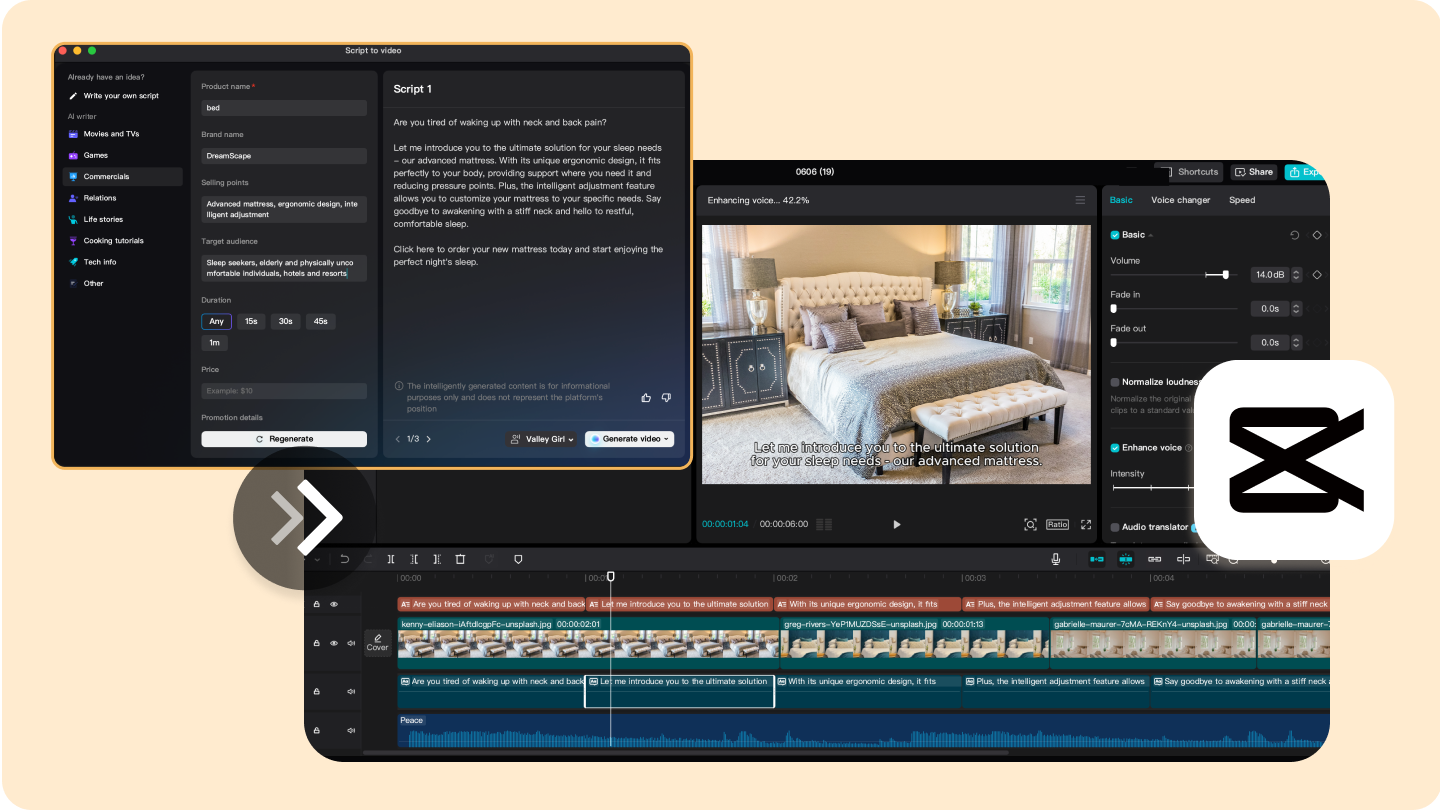
Task: Click the linkage chain icon in timeline toolbar
Action: pos(1155,559)
